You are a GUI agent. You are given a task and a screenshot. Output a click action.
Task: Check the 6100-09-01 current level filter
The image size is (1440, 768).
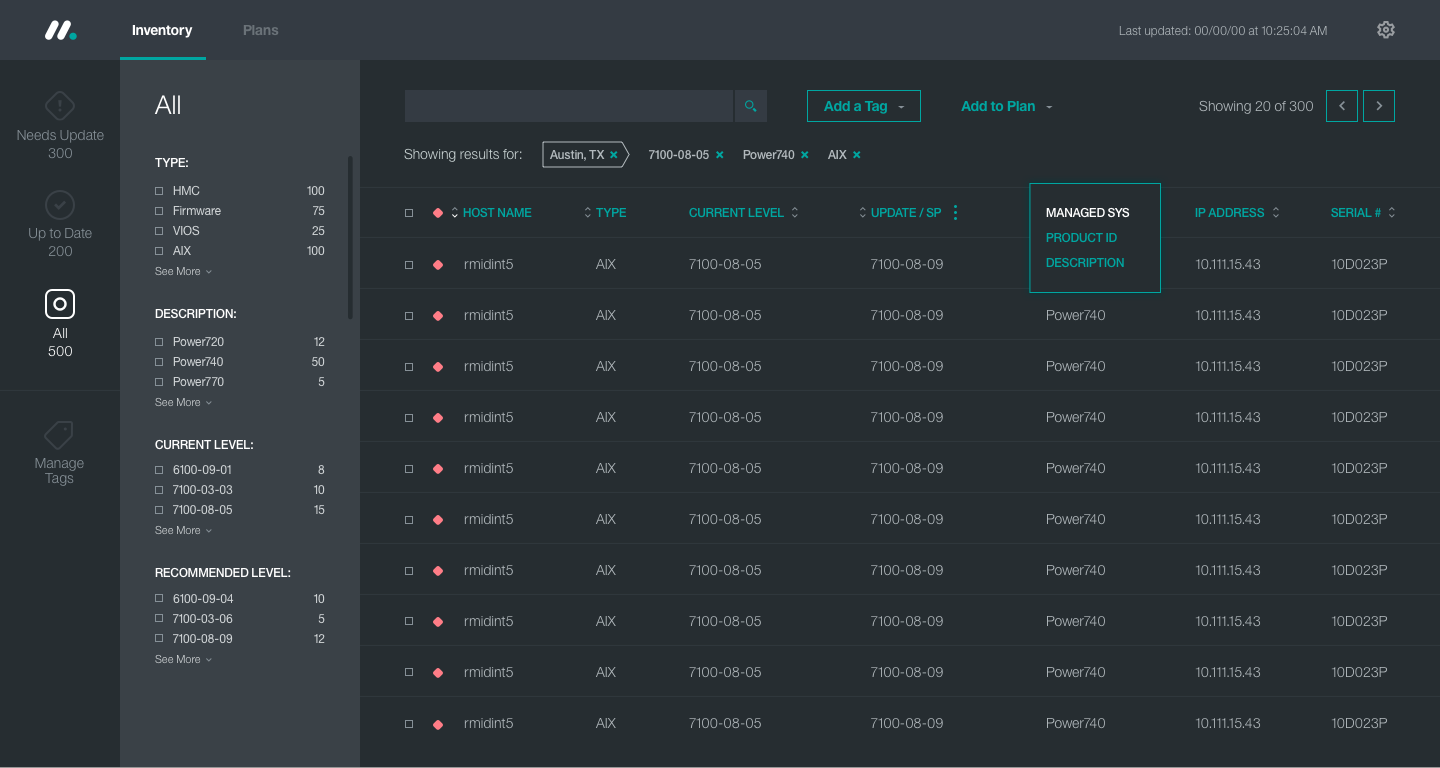click(x=159, y=470)
